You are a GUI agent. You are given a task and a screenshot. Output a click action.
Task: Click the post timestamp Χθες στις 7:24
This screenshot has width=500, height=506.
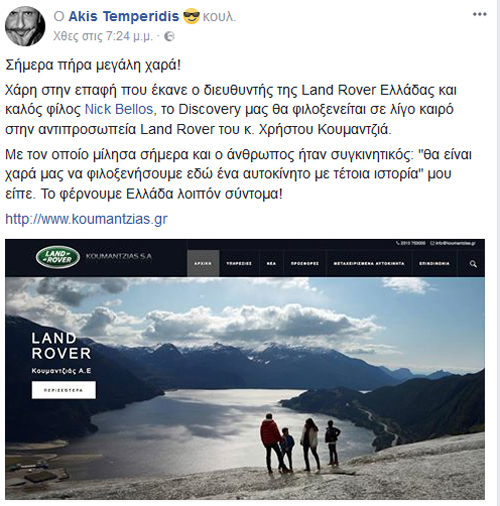pyautogui.click(x=103, y=36)
